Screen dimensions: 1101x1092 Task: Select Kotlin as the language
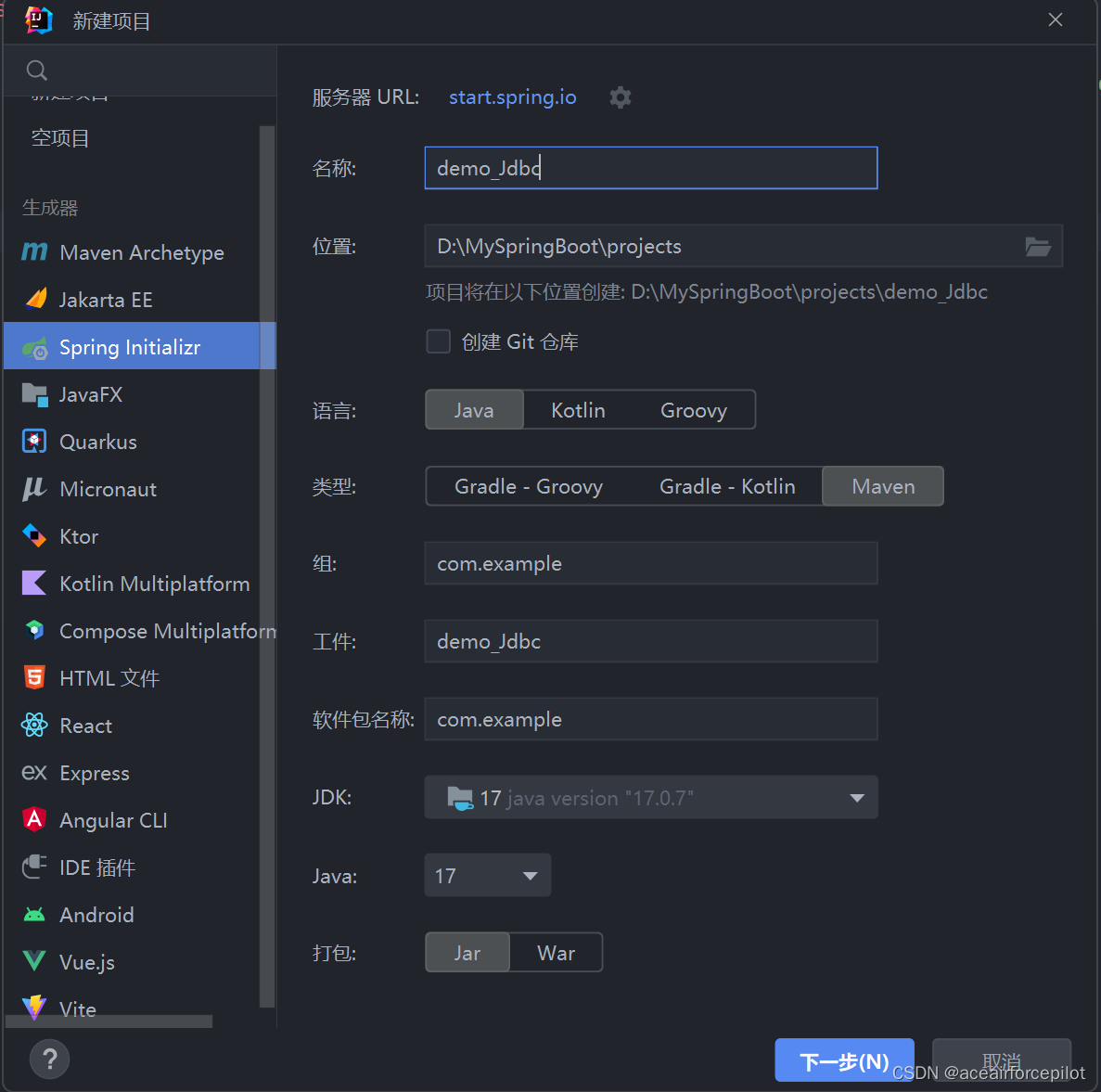tap(578, 410)
